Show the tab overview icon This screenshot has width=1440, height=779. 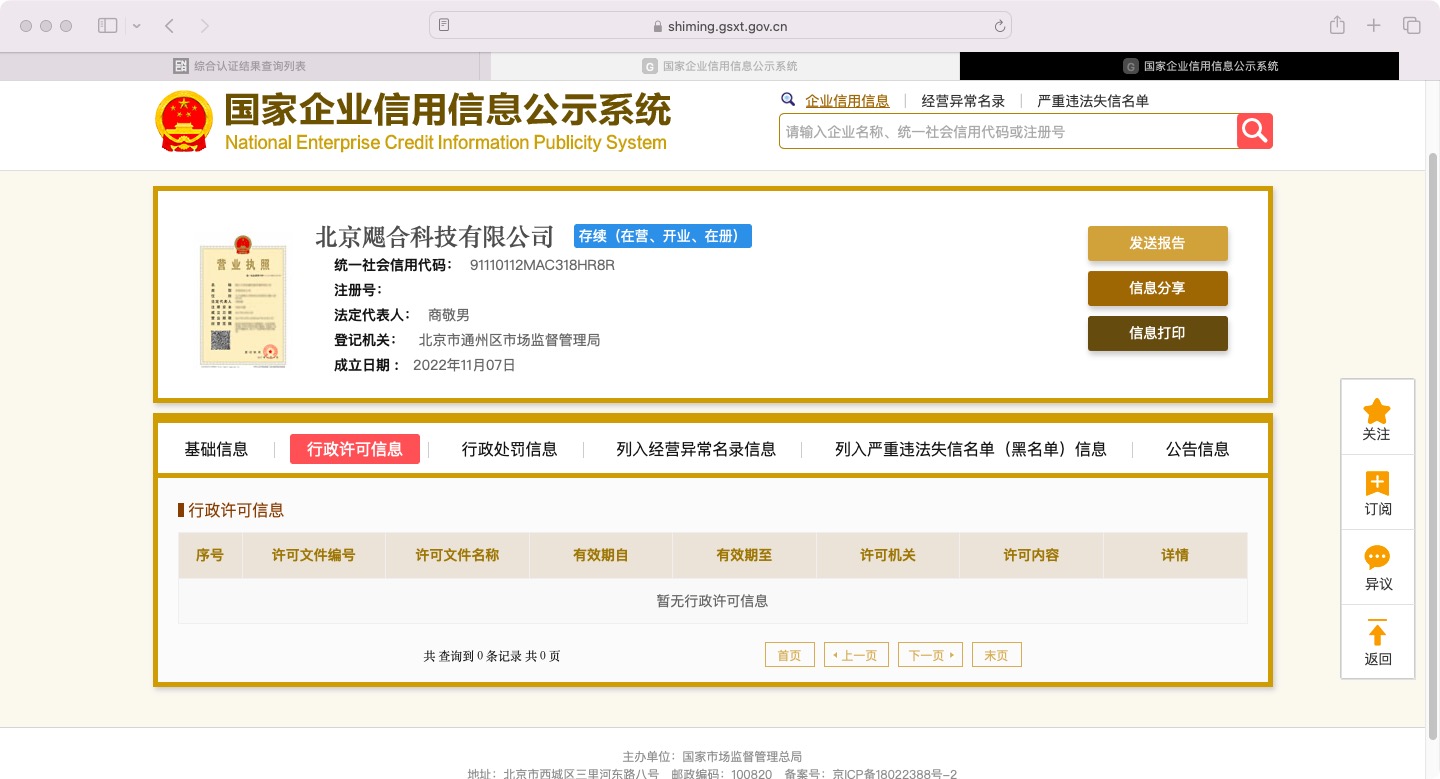click(x=1412, y=26)
